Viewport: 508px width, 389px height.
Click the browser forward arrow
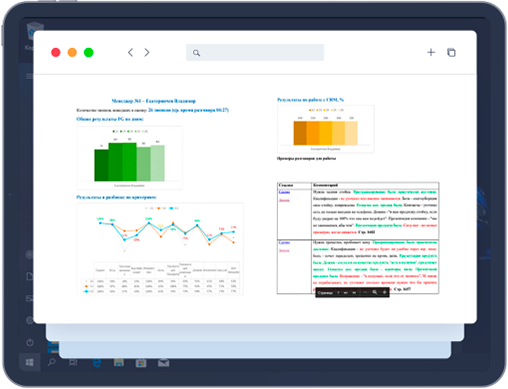pyautogui.click(x=147, y=52)
